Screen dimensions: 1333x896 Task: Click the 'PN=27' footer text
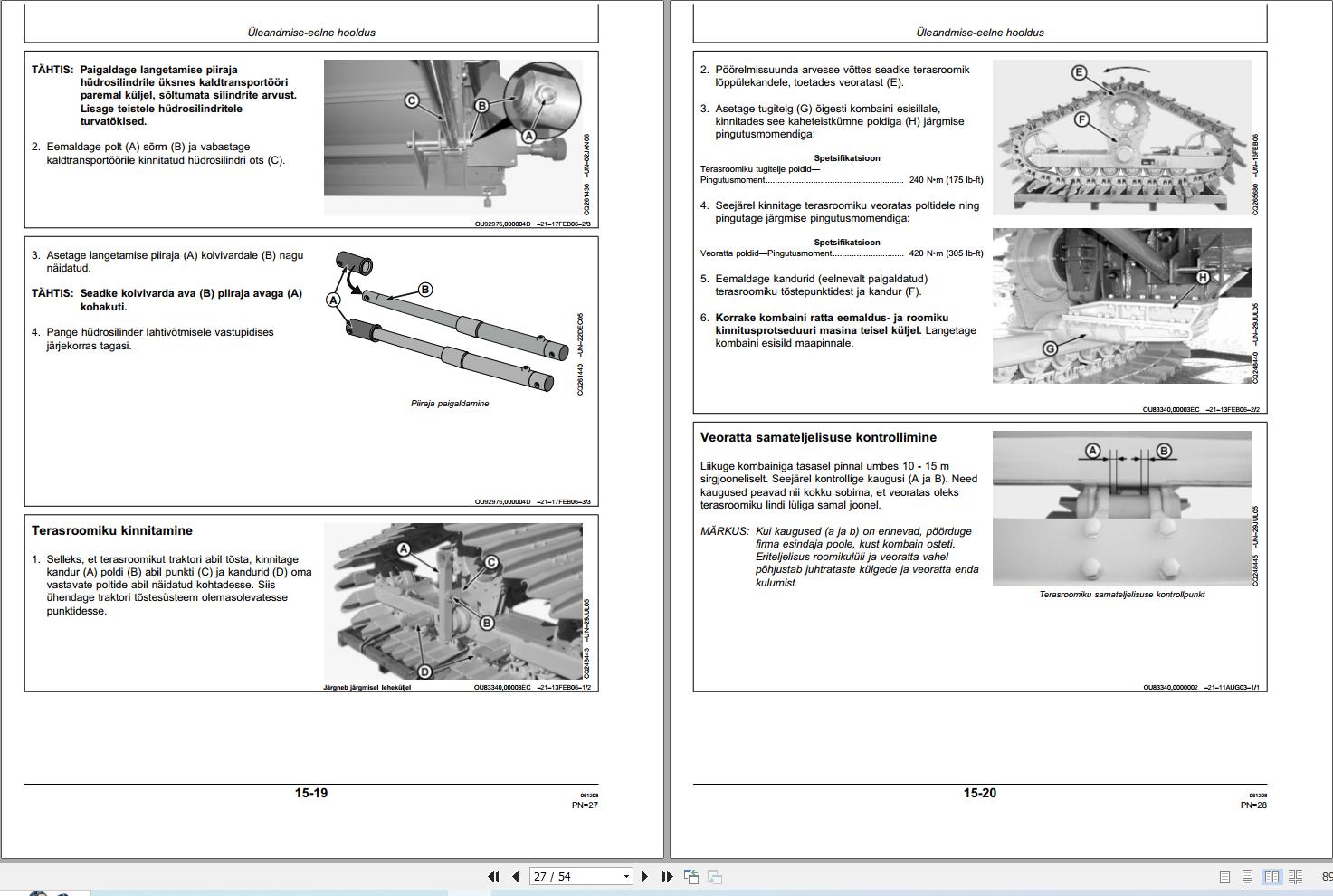585,805
